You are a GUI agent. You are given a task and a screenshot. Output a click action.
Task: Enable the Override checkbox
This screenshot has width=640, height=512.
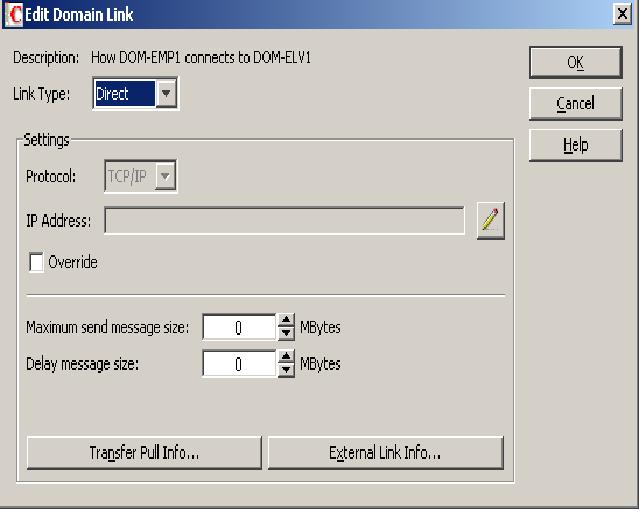point(36,262)
